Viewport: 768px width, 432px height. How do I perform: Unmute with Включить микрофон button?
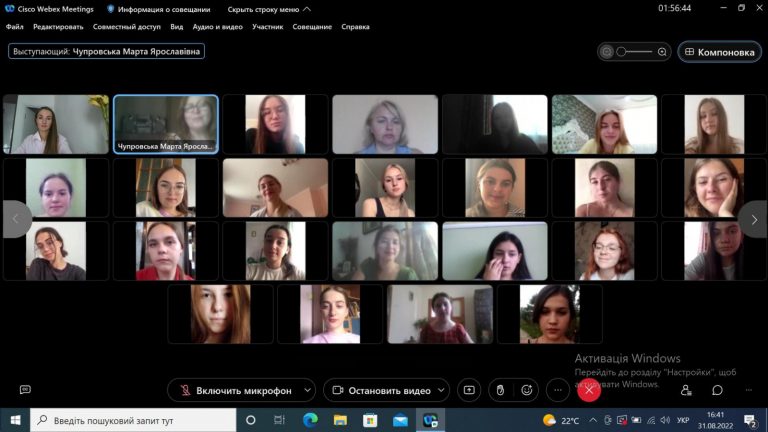[x=235, y=390]
